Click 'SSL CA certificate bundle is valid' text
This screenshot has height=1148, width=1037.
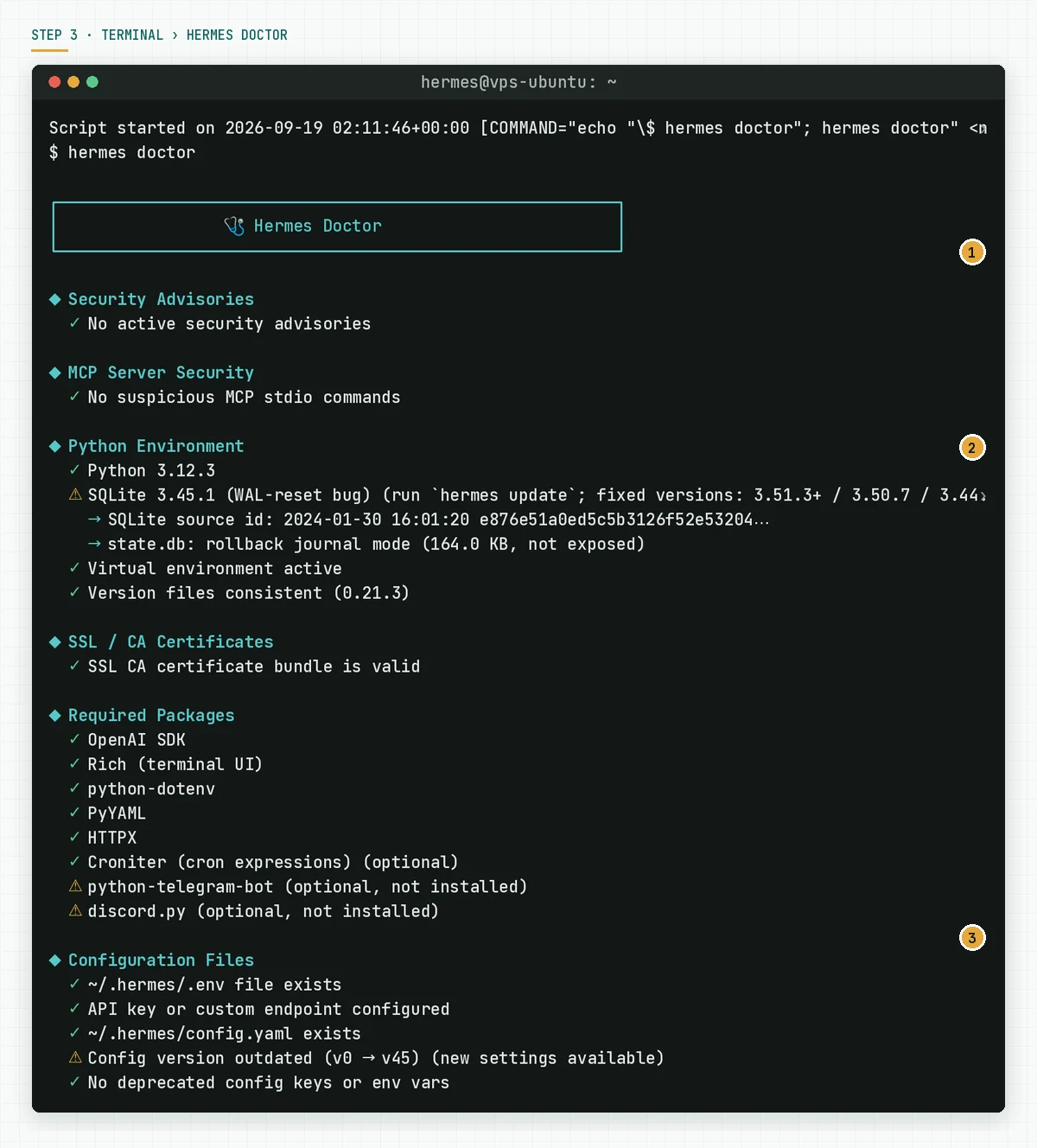point(254,666)
